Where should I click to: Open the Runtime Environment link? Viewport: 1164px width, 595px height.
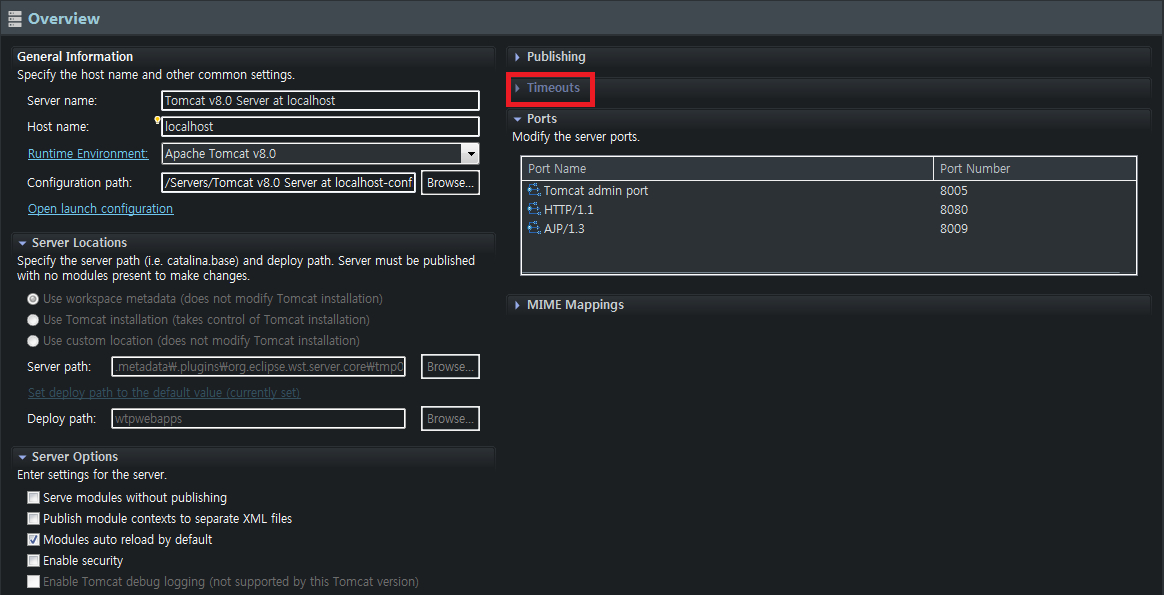point(88,154)
